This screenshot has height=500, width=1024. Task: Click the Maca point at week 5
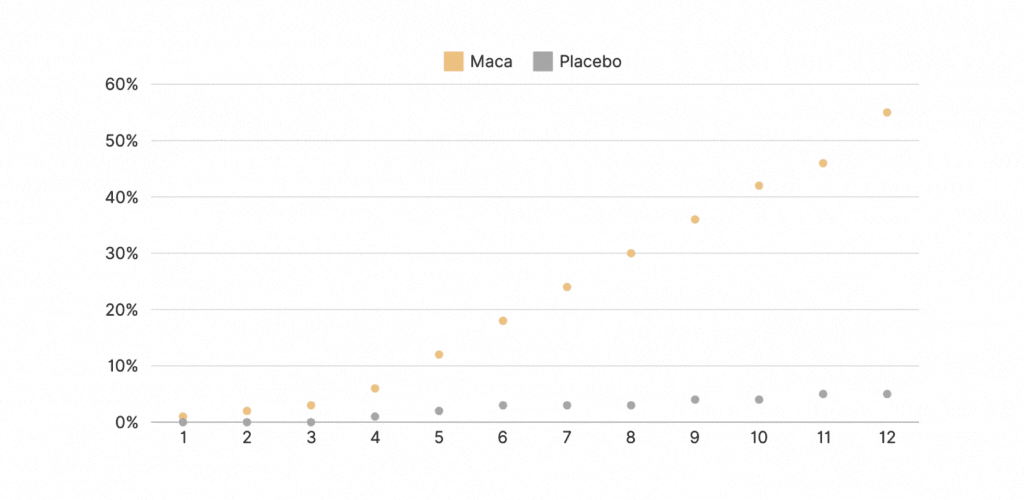pos(439,355)
